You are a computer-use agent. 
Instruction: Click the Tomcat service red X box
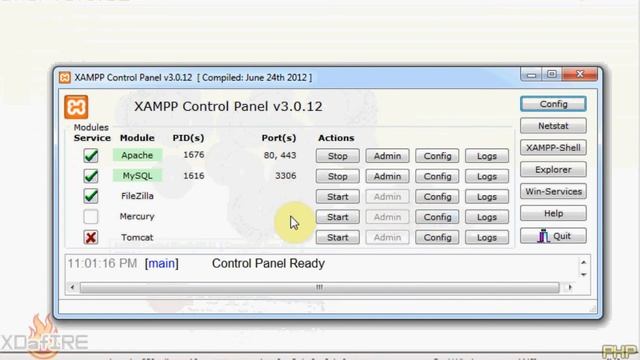pos(91,237)
